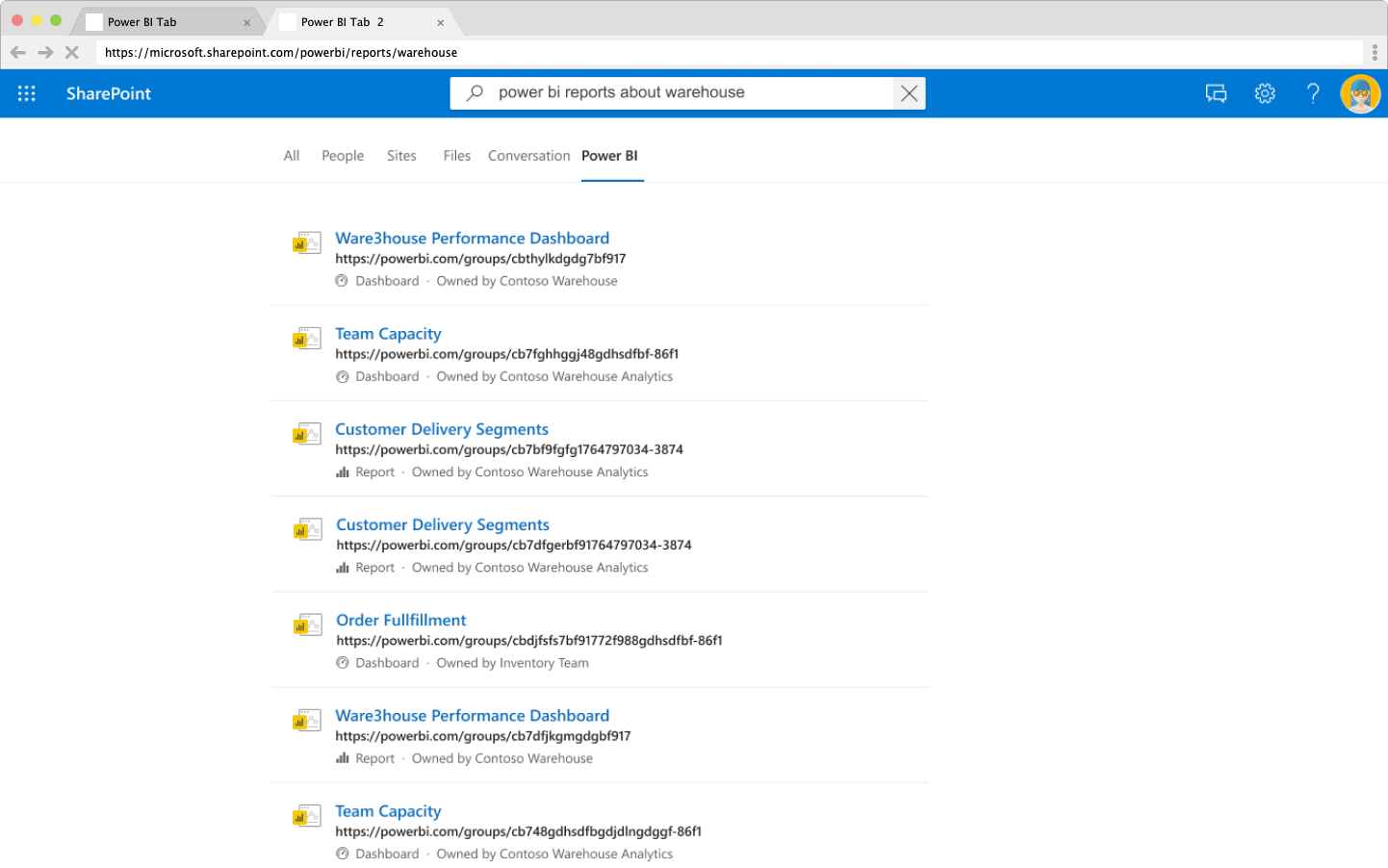Click the SharePoint brand link

[109, 93]
